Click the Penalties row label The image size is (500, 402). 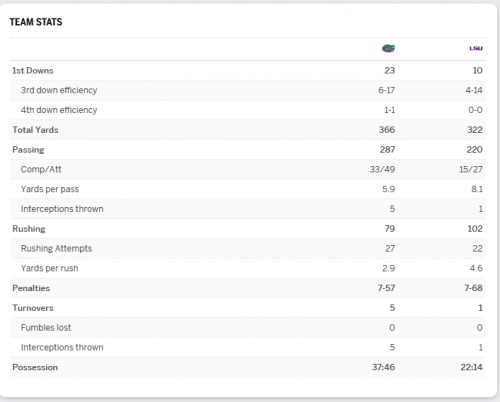click(x=31, y=288)
